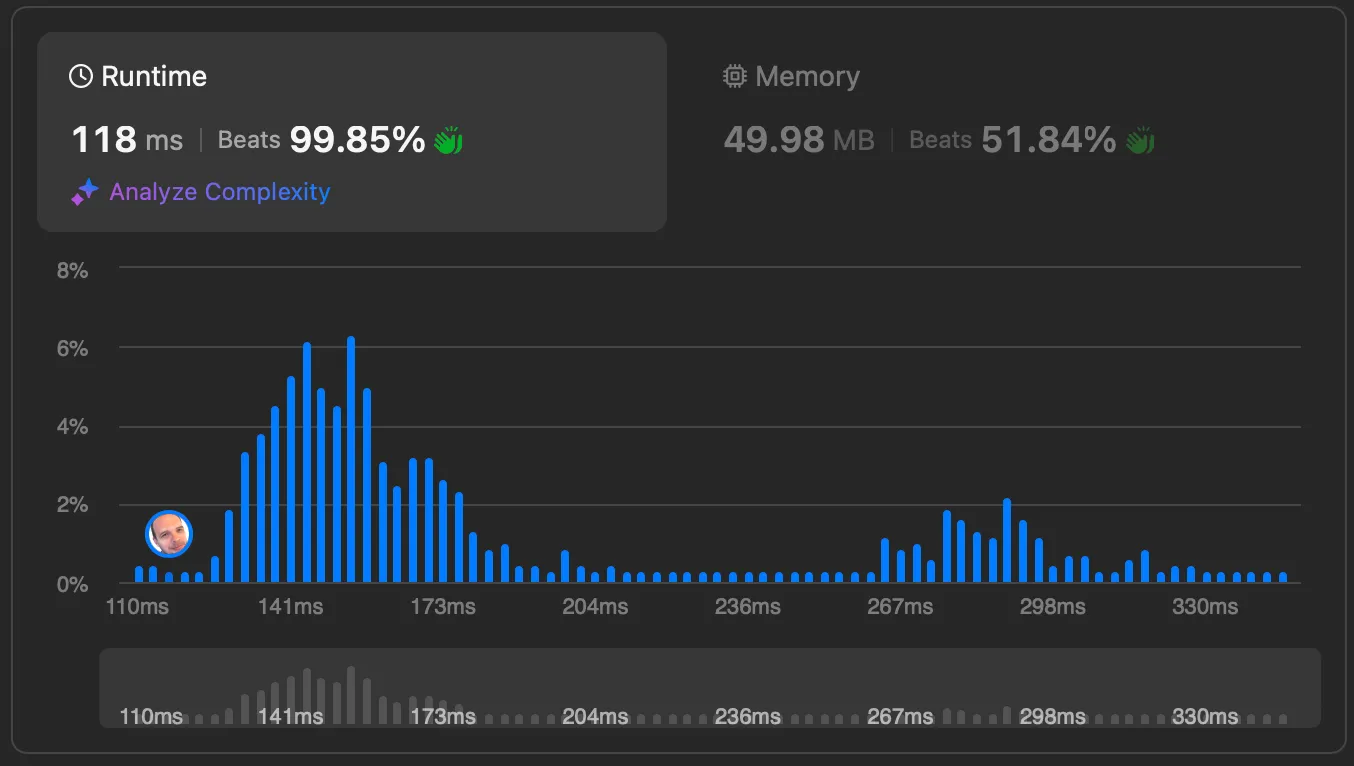1354x766 pixels.
Task: Click the clapping hands beside 99.85%
Action: (448, 141)
